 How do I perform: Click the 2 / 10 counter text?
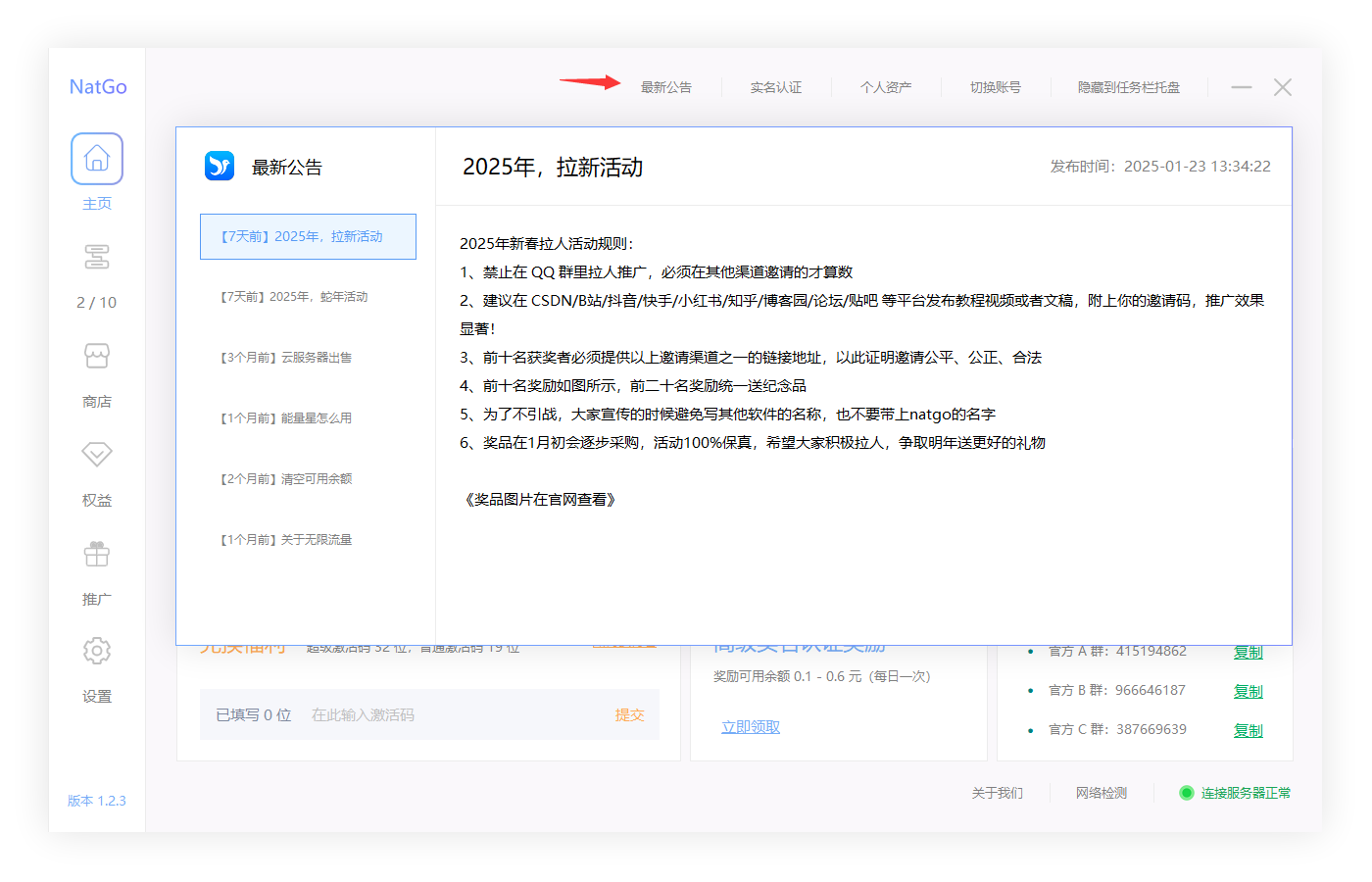coord(97,303)
